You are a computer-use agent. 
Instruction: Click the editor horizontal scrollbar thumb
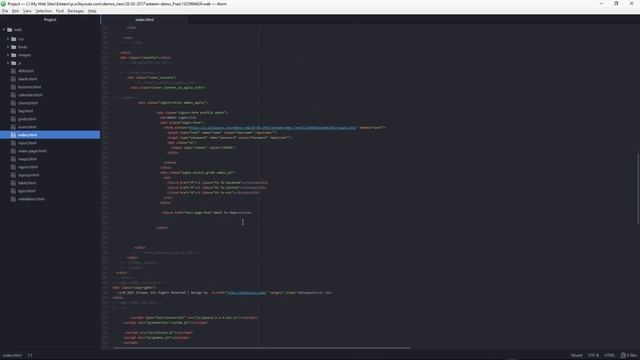[x=261, y=348]
